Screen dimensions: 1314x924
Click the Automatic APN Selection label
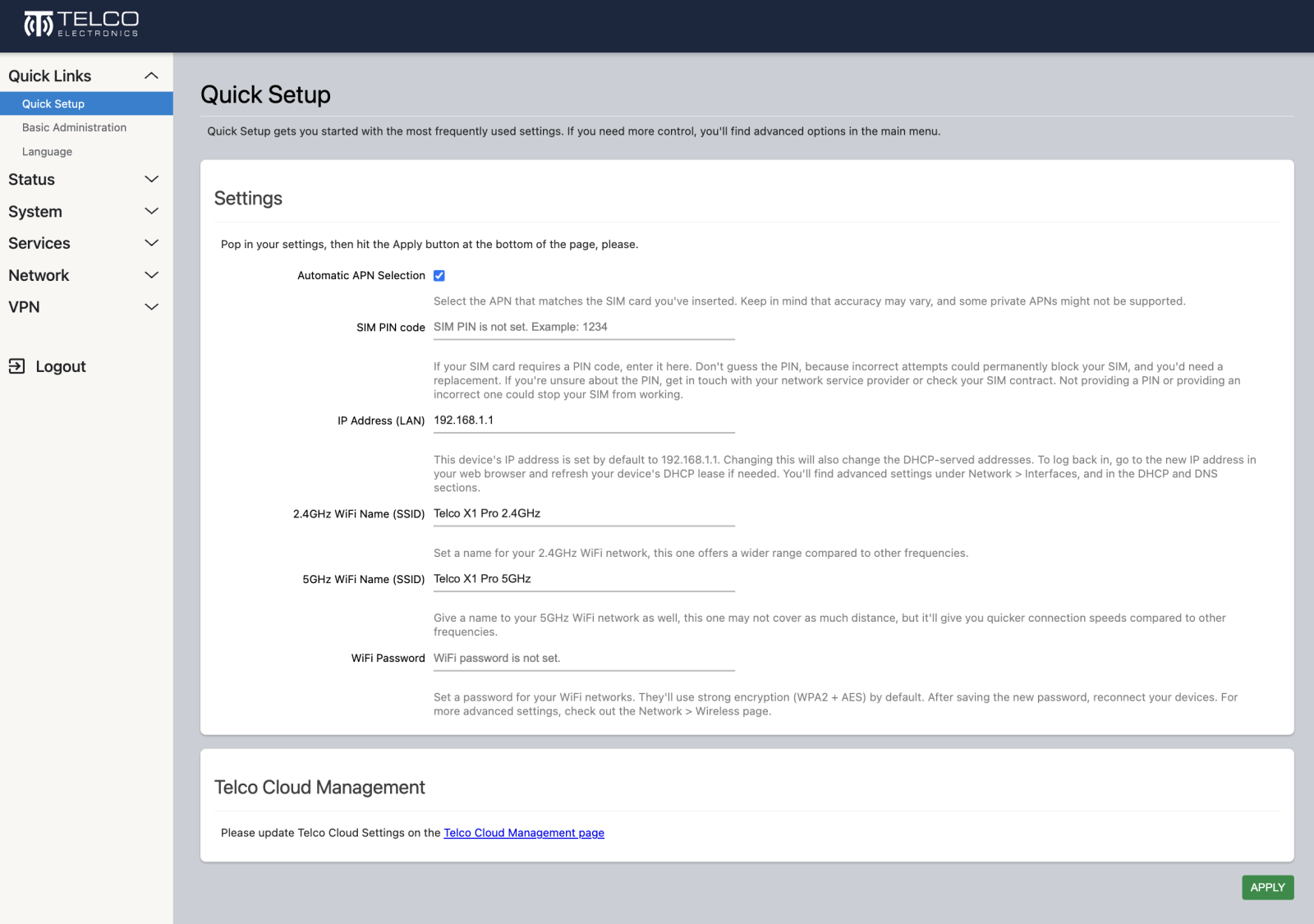point(361,276)
